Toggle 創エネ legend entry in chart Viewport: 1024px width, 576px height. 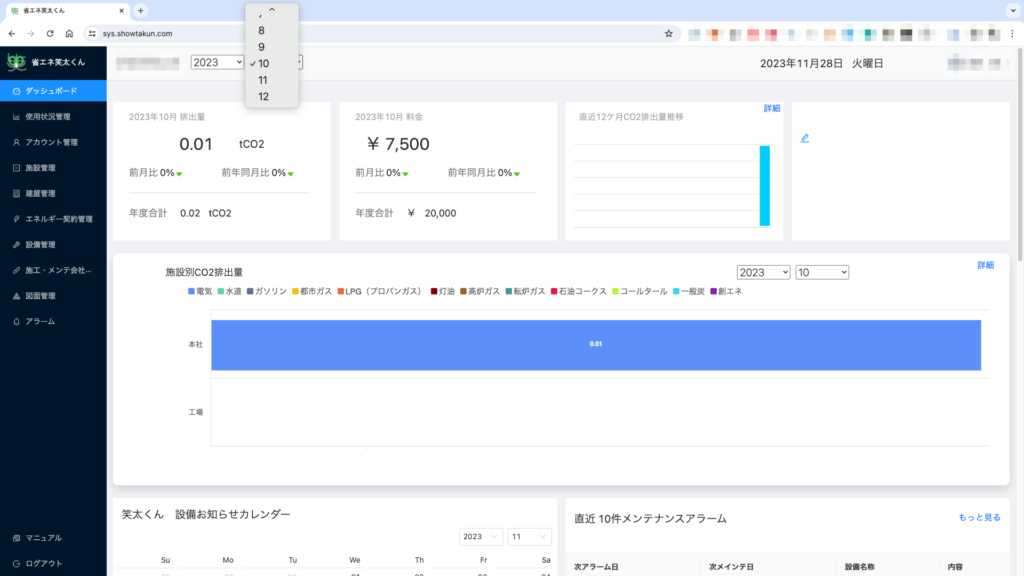(x=727, y=291)
